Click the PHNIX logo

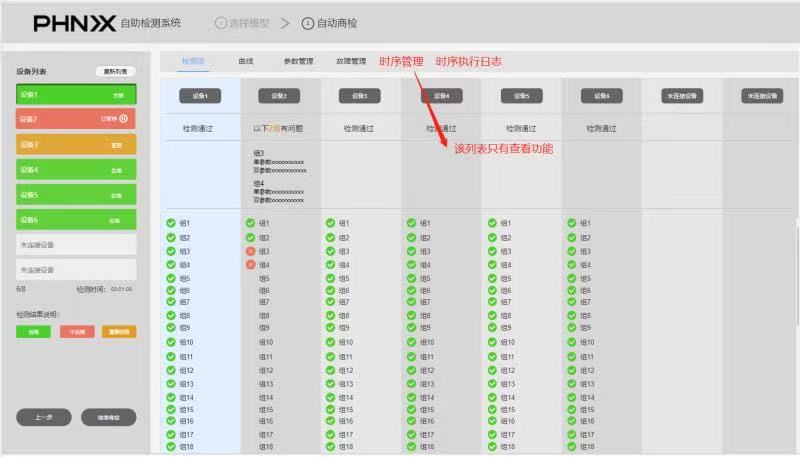pyautogui.click(x=74, y=23)
